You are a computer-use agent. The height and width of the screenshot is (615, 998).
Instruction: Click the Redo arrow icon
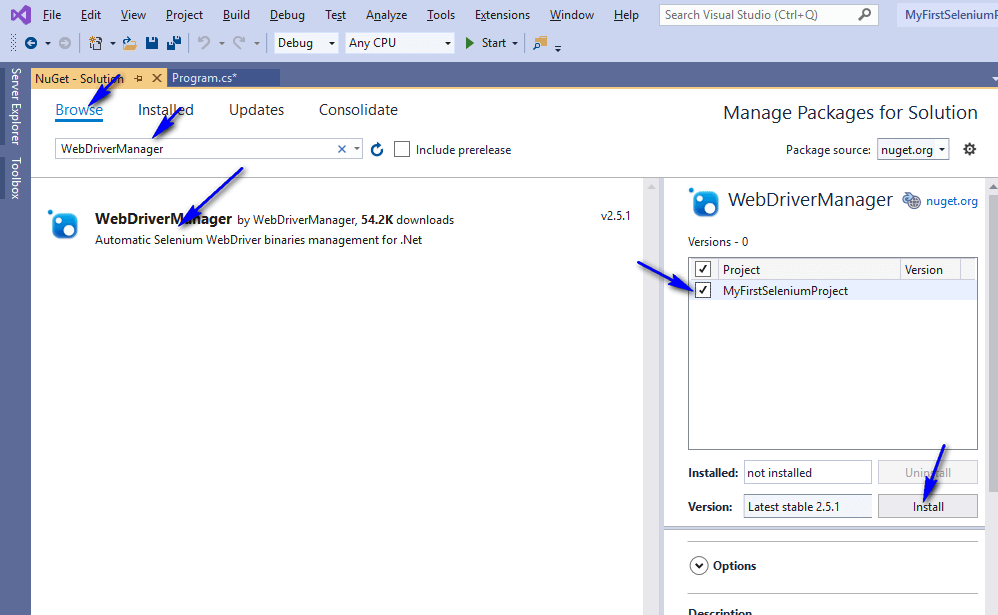[x=239, y=43]
